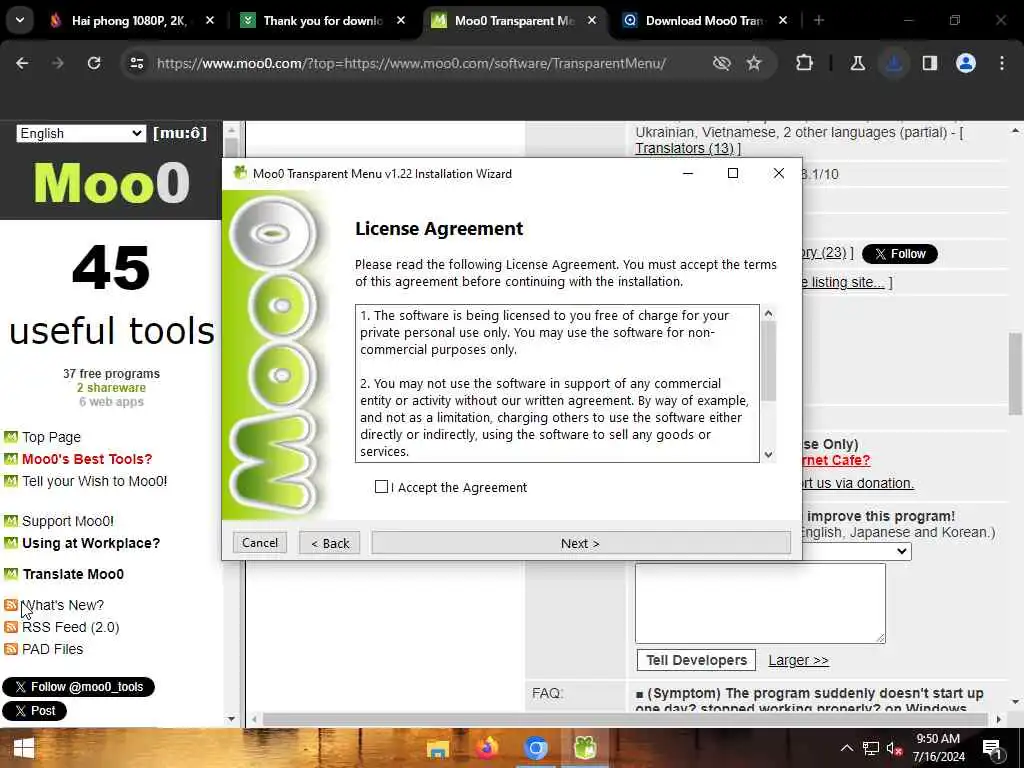Click the Moo0 installer taskbar icon
This screenshot has height=768, width=1024.
tap(584, 748)
